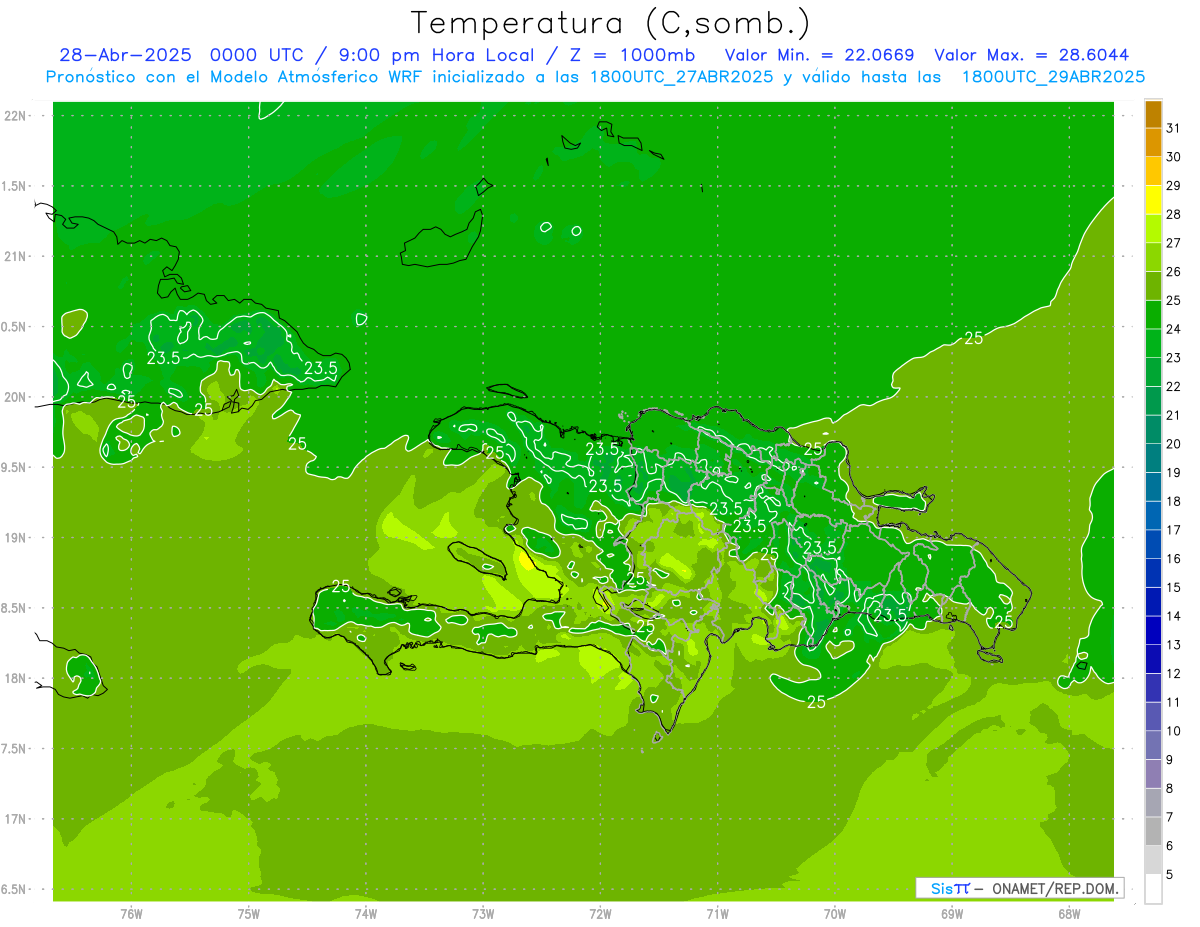The image size is (1200, 927).
Task: Click the '71W' longitude axis label
Action: pos(717,914)
